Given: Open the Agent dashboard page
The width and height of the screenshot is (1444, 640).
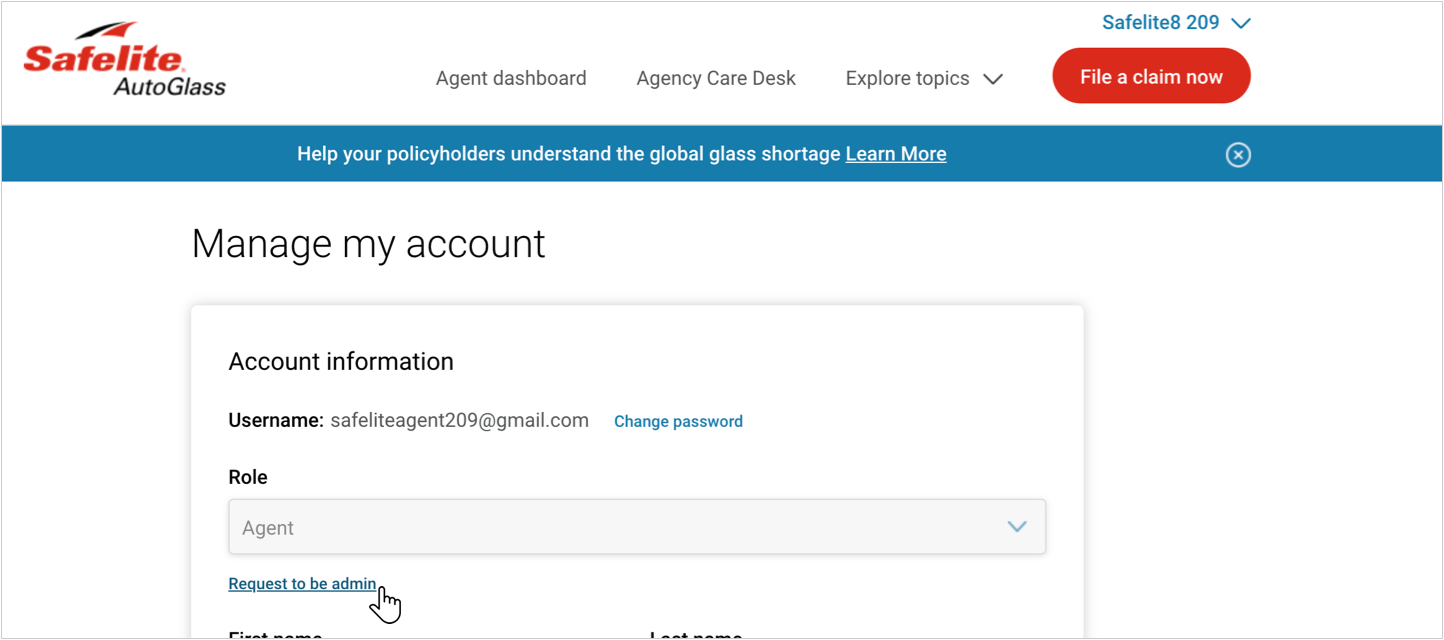Looking at the screenshot, I should [511, 78].
